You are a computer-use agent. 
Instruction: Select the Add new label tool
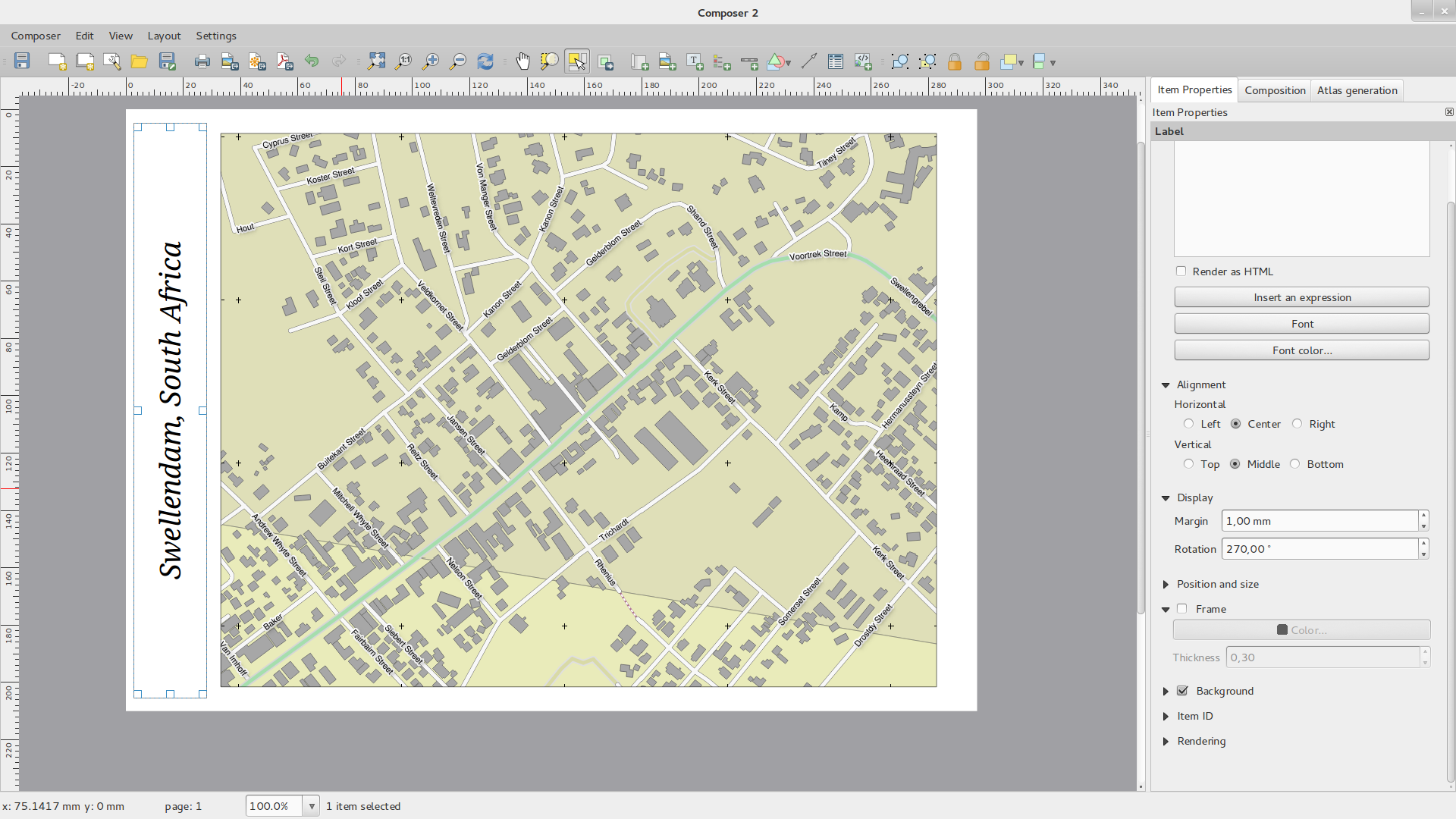(x=695, y=61)
